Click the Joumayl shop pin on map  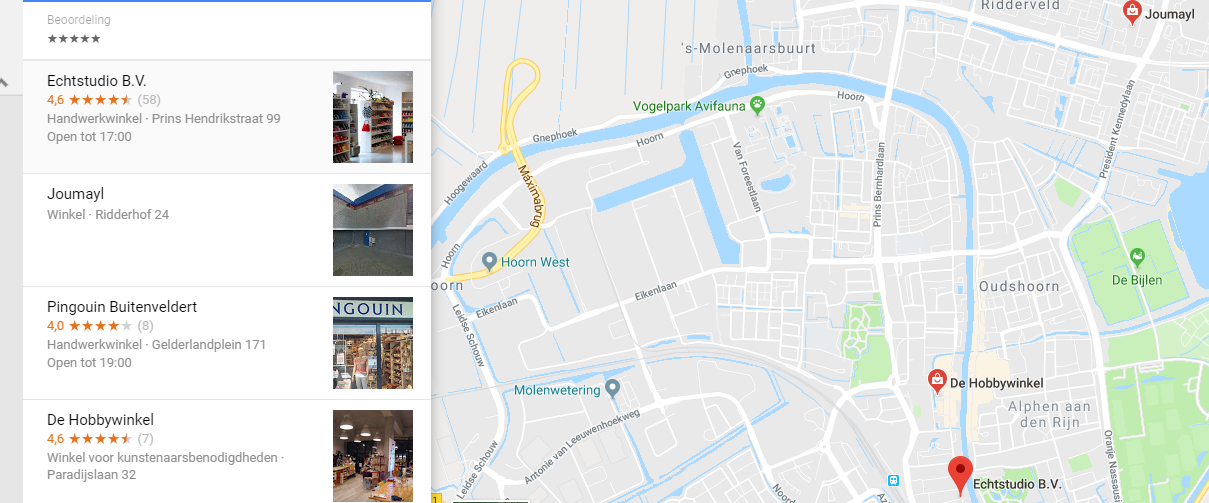pos(1132,12)
